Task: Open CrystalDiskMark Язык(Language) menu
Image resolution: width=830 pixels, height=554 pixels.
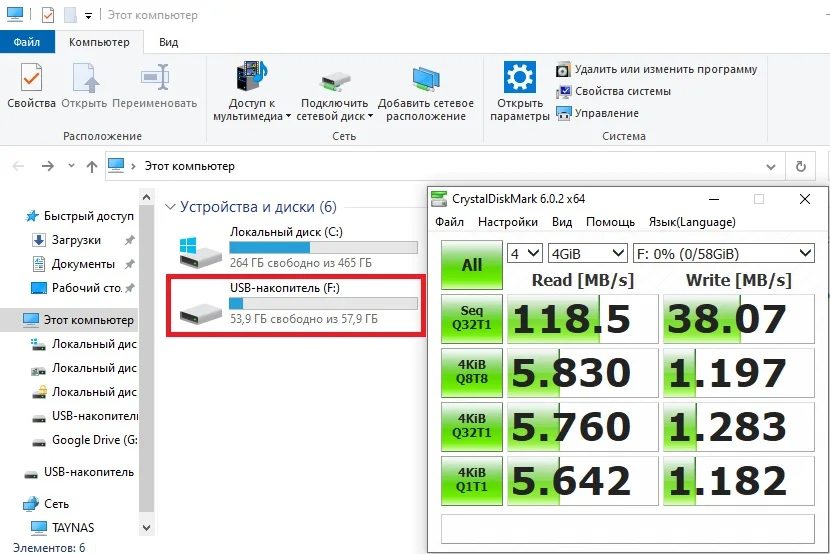Action: pos(692,222)
